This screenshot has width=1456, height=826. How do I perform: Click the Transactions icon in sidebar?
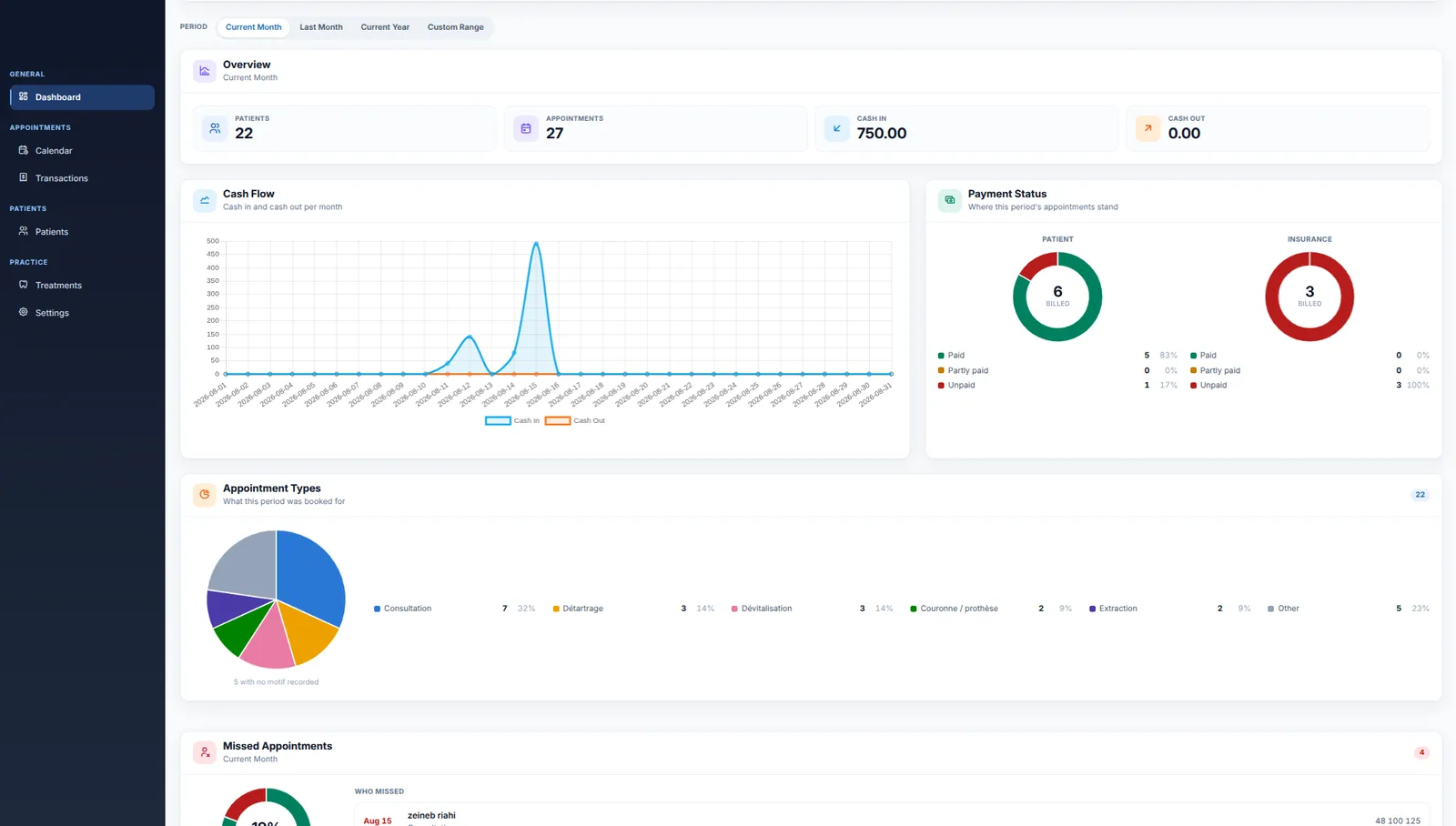coord(24,177)
